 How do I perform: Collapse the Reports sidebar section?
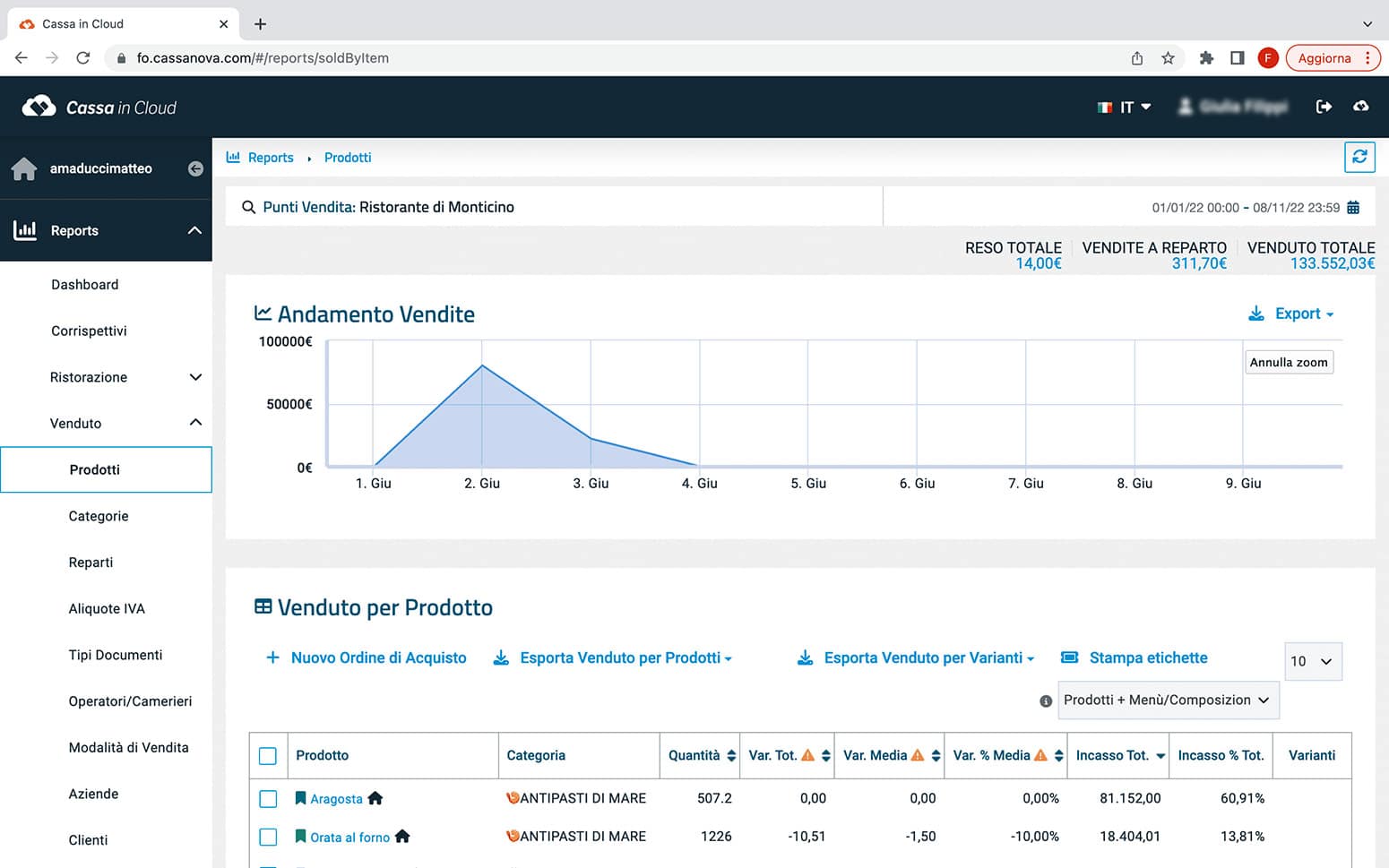[194, 230]
